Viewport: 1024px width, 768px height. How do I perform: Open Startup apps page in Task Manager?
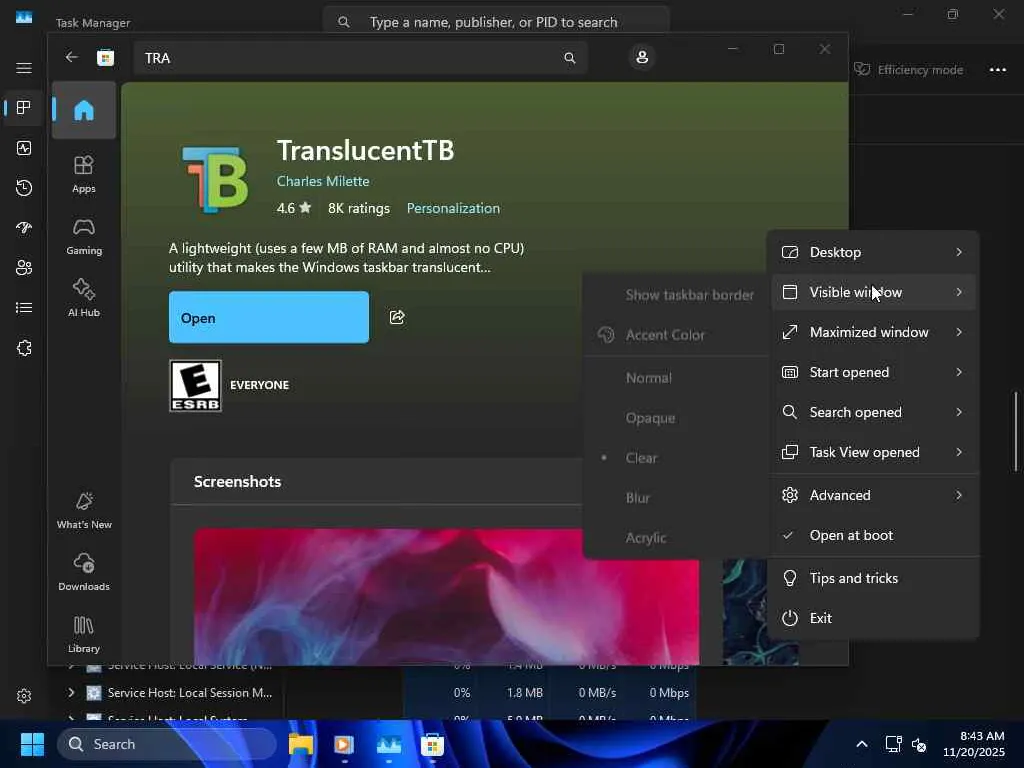pyautogui.click(x=24, y=228)
